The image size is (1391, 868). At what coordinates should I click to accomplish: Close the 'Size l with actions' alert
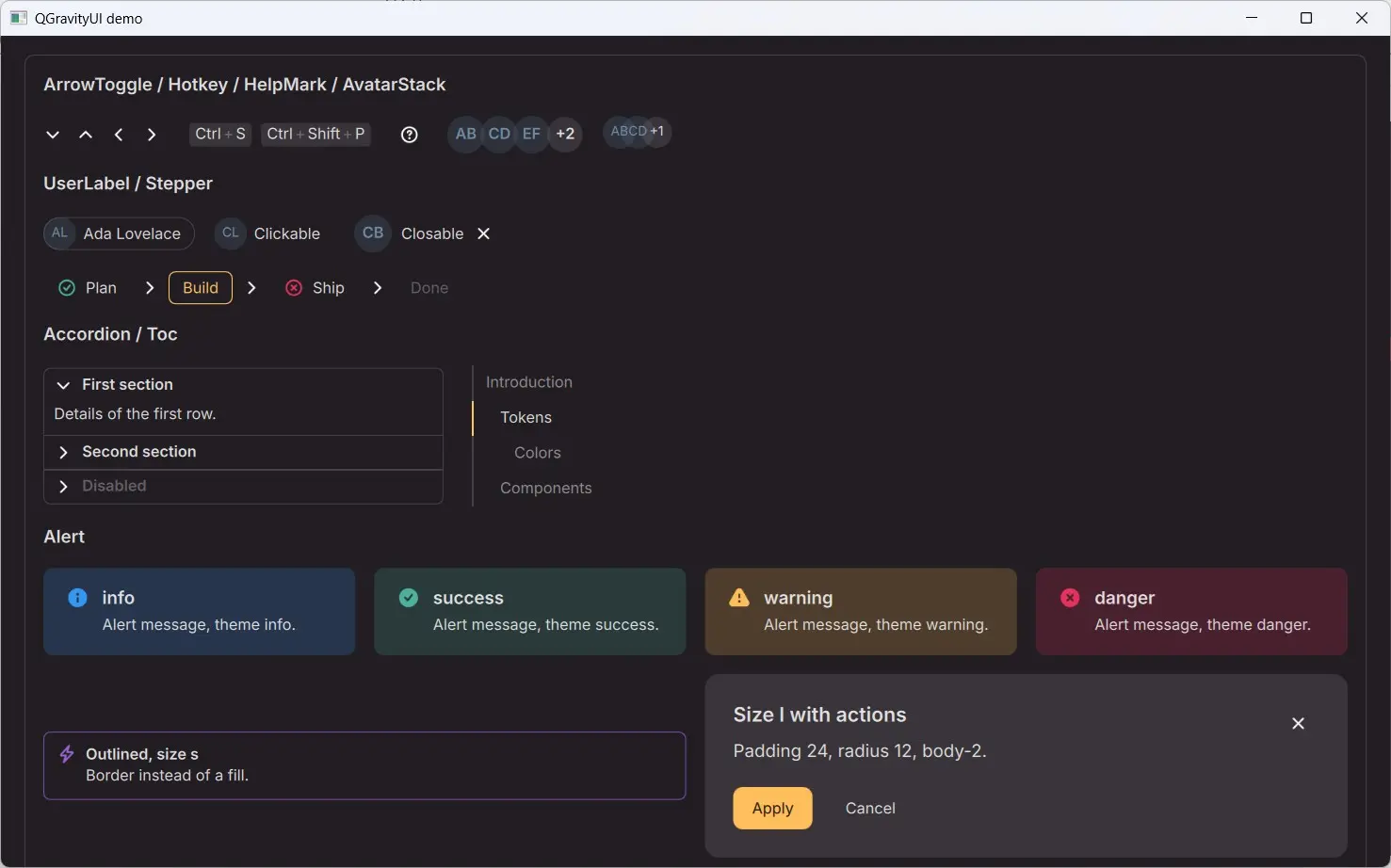click(x=1298, y=723)
